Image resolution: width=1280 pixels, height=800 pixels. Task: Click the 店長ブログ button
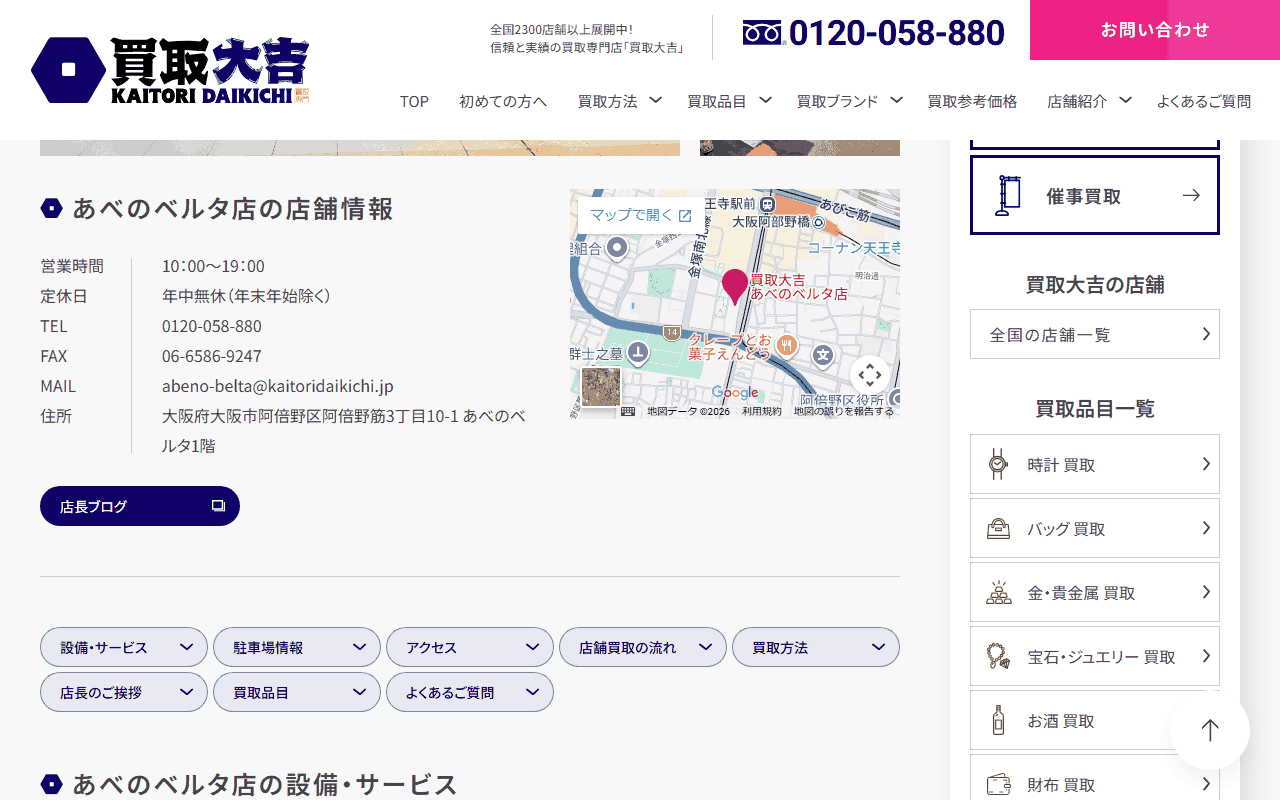[x=140, y=506]
